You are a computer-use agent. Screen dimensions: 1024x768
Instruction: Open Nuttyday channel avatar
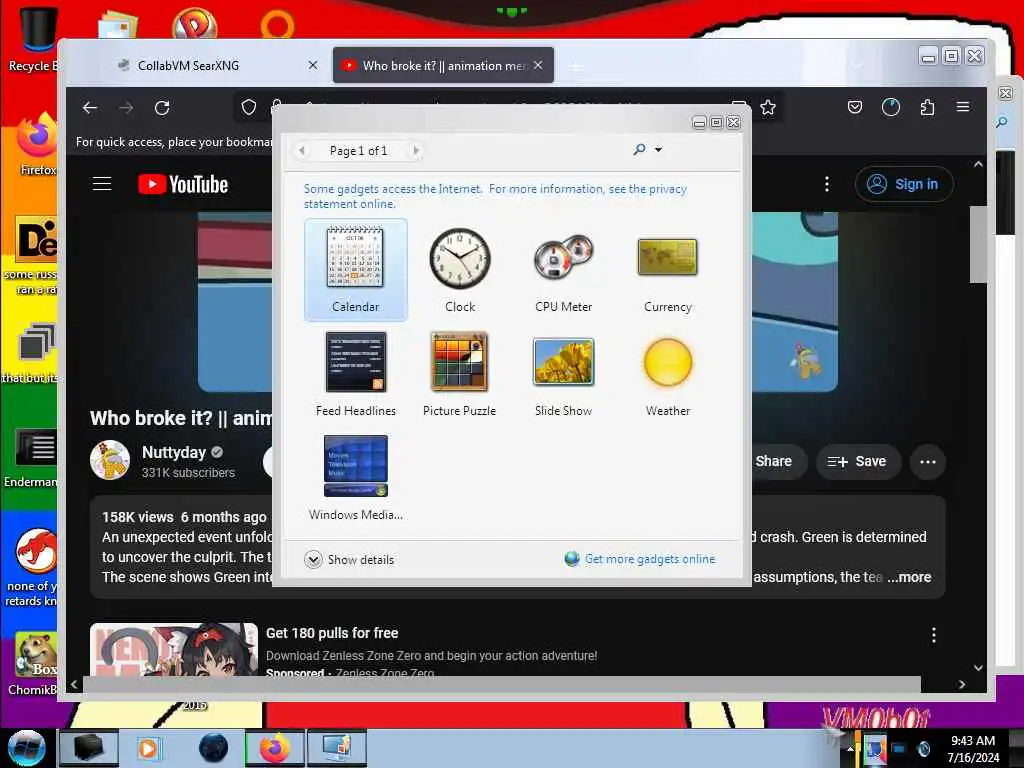pos(110,460)
